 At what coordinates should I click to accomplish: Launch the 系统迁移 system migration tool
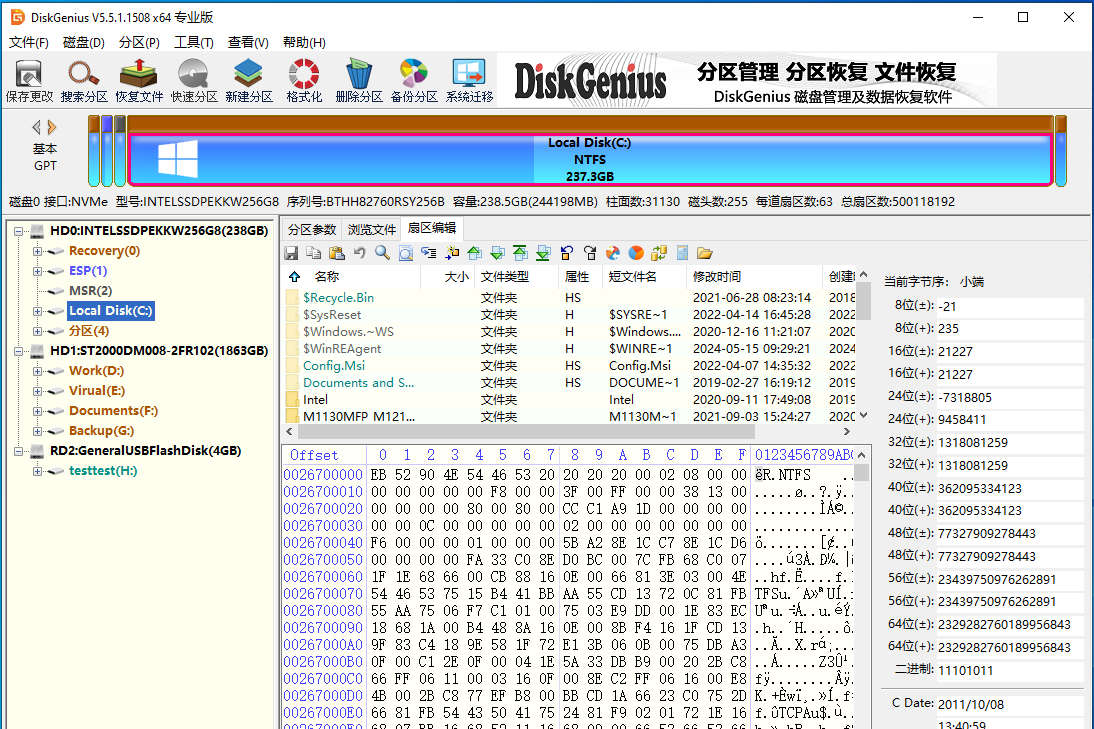(x=467, y=79)
